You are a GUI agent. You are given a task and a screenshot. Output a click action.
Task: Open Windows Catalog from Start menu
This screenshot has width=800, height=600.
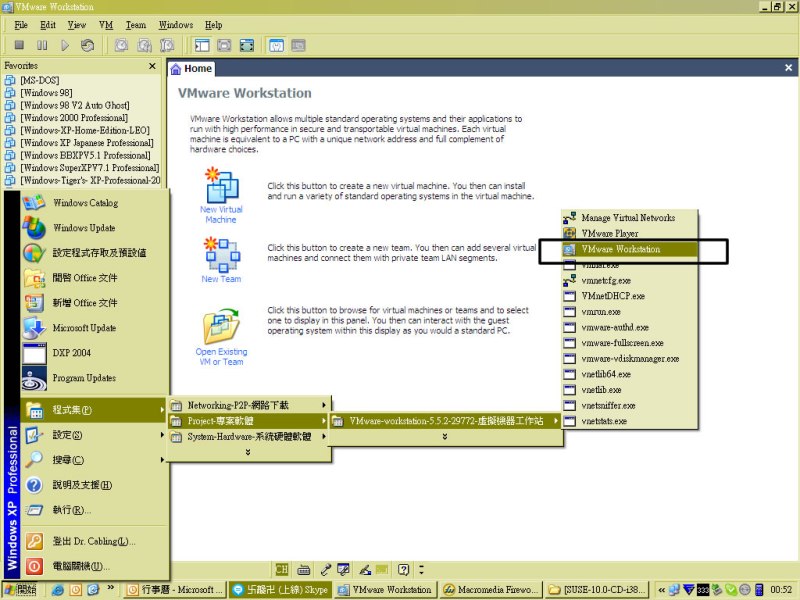pyautogui.click(x=94, y=203)
